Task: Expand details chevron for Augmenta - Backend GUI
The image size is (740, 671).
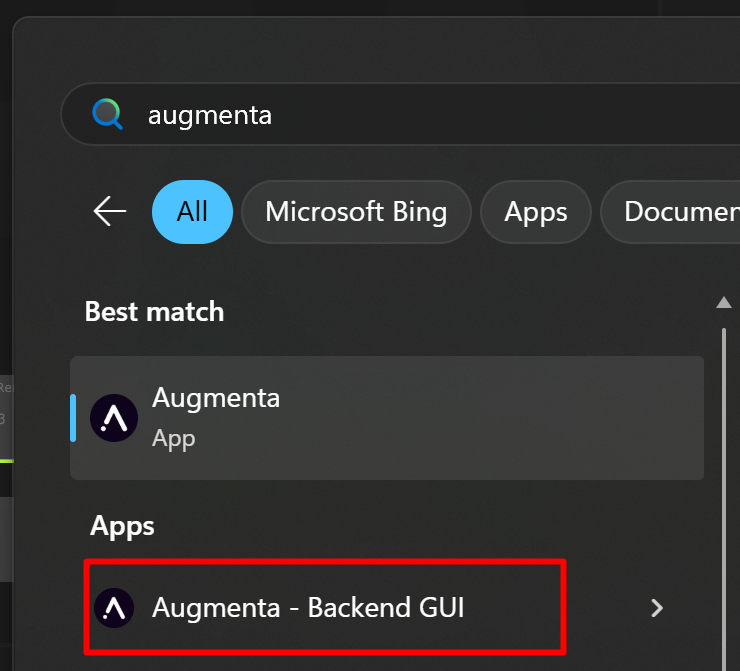Action: (656, 607)
